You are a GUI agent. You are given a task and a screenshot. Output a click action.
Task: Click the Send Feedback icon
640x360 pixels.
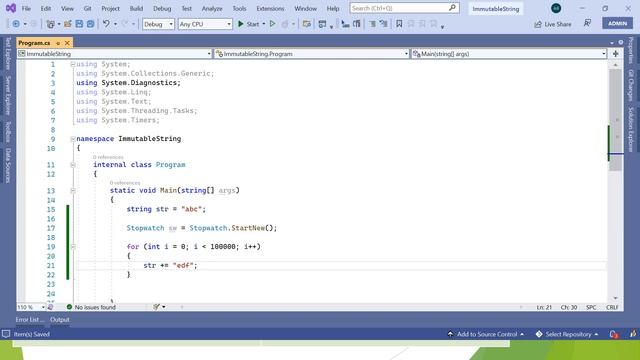click(587, 23)
